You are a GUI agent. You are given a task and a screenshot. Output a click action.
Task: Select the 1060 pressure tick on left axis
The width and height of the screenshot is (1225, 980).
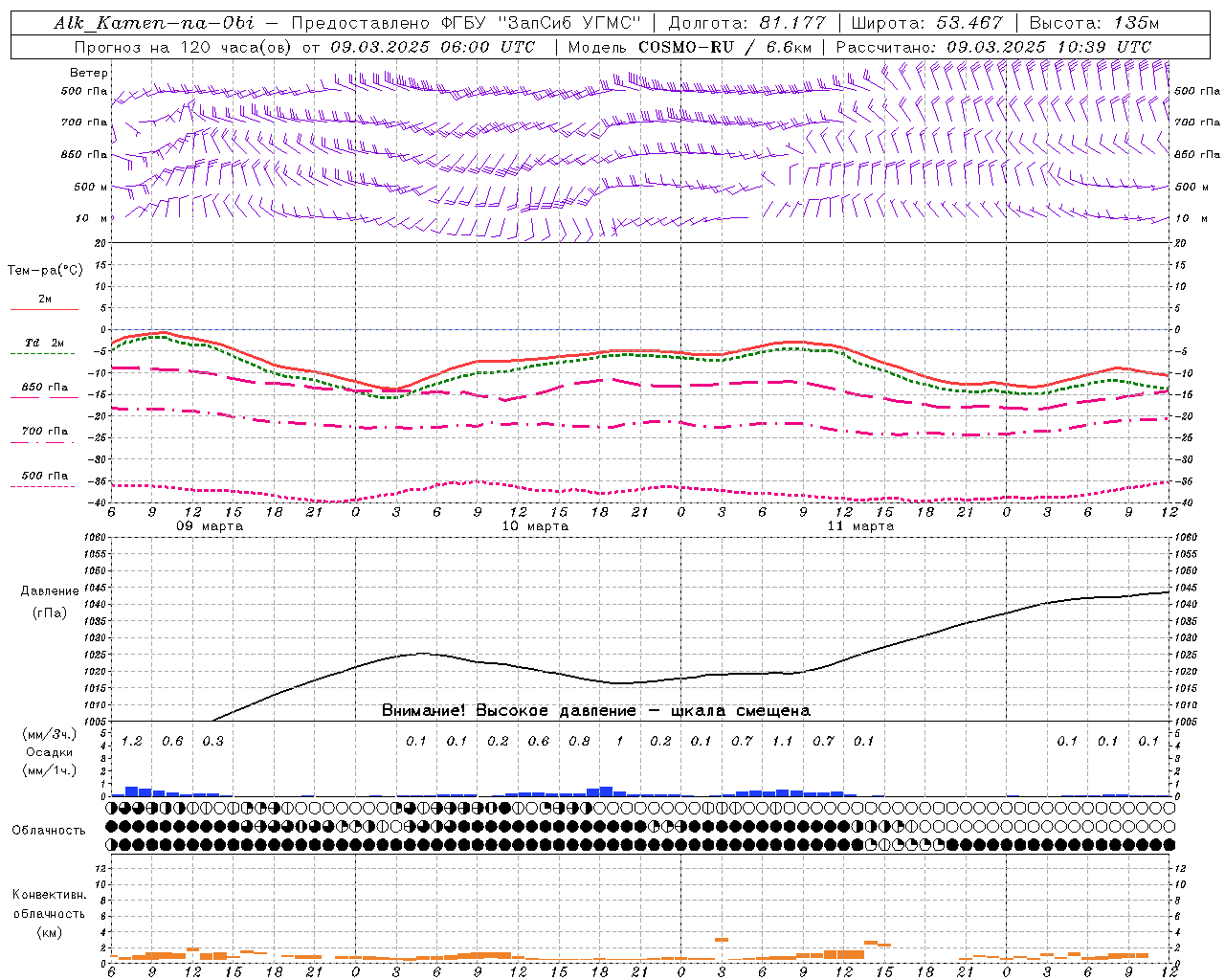95,538
